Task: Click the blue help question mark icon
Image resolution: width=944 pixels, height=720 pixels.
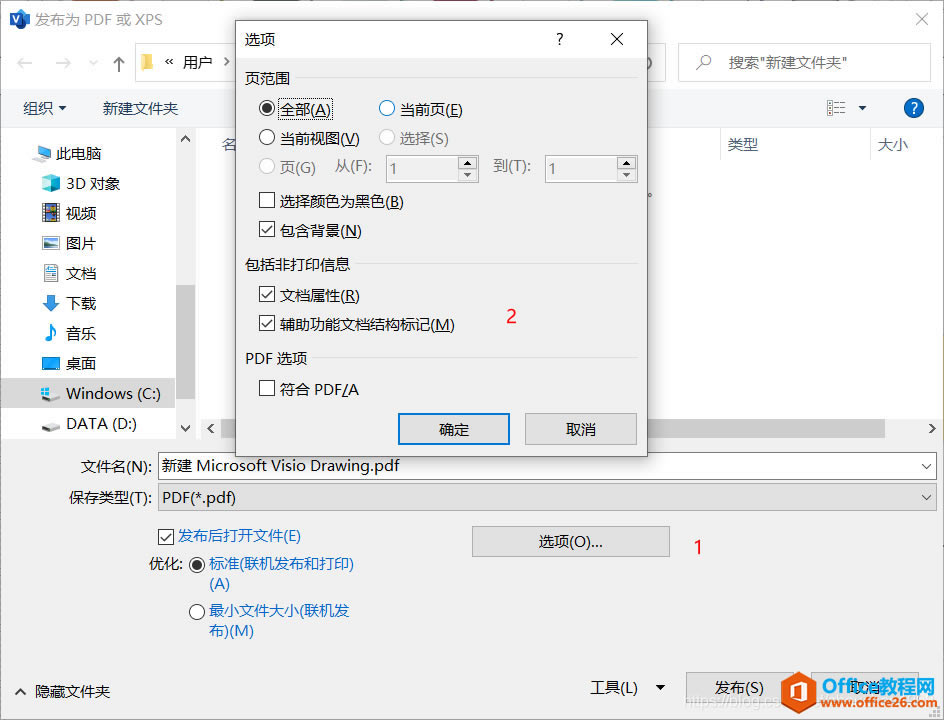Action: tap(913, 108)
